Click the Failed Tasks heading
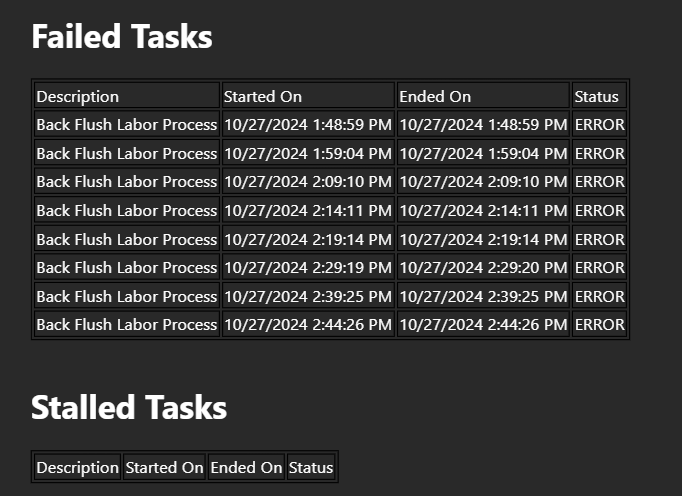The height and width of the screenshot is (496, 682). 122,37
